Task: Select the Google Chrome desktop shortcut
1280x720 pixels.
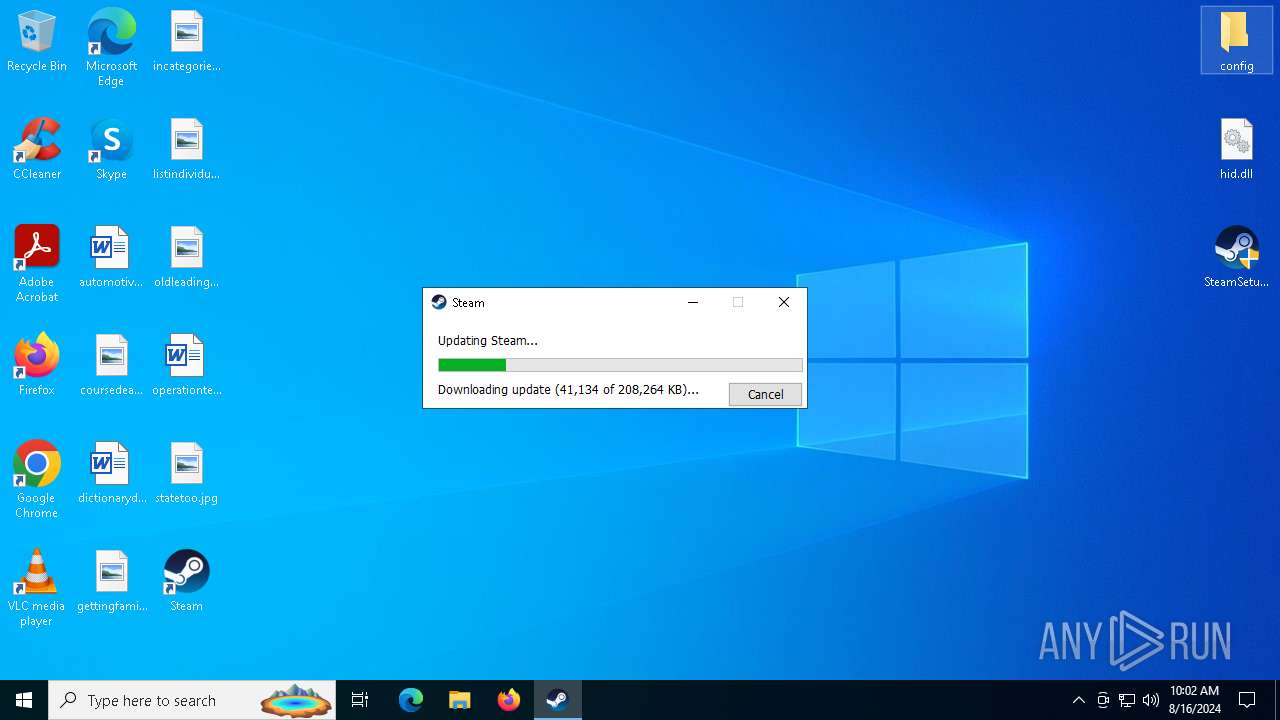Action: 37,480
